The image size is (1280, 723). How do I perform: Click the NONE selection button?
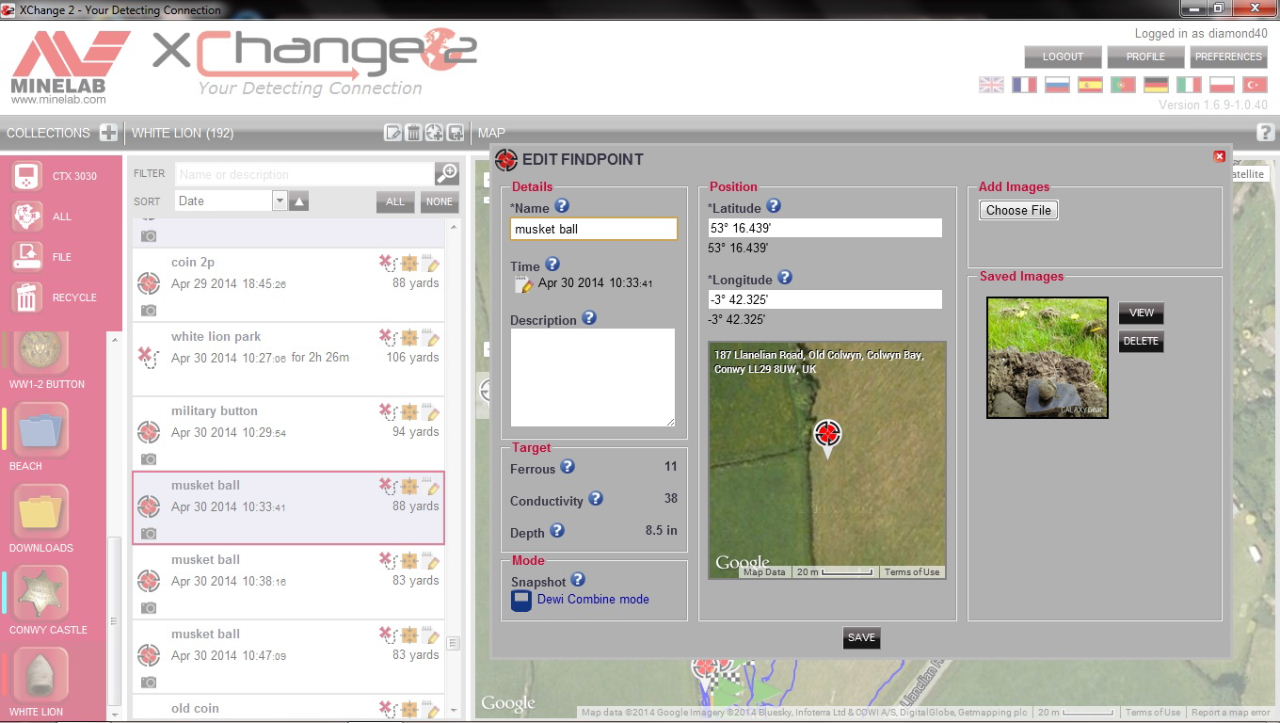point(439,201)
